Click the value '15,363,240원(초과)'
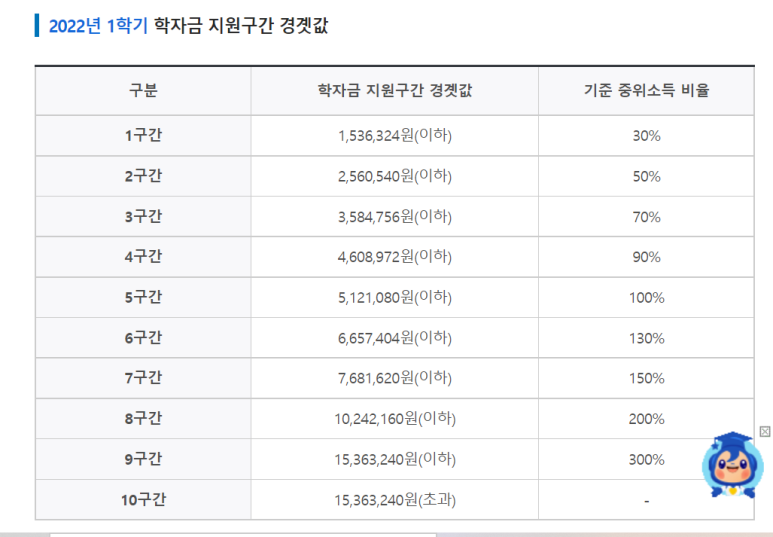Screen dimensions: 773x537 click(394, 500)
